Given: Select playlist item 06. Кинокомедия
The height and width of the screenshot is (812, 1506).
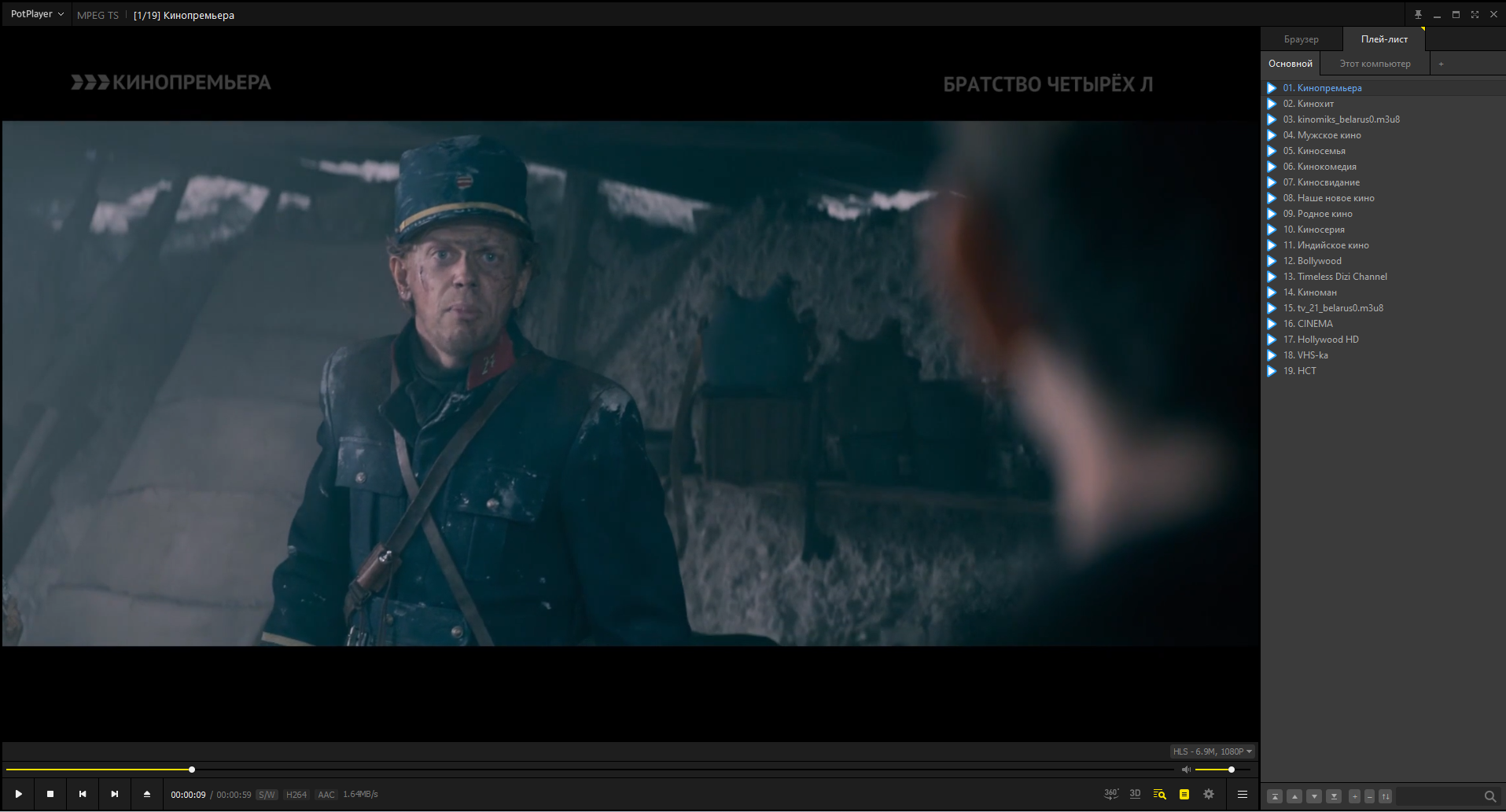Looking at the screenshot, I should [x=1384, y=167].
